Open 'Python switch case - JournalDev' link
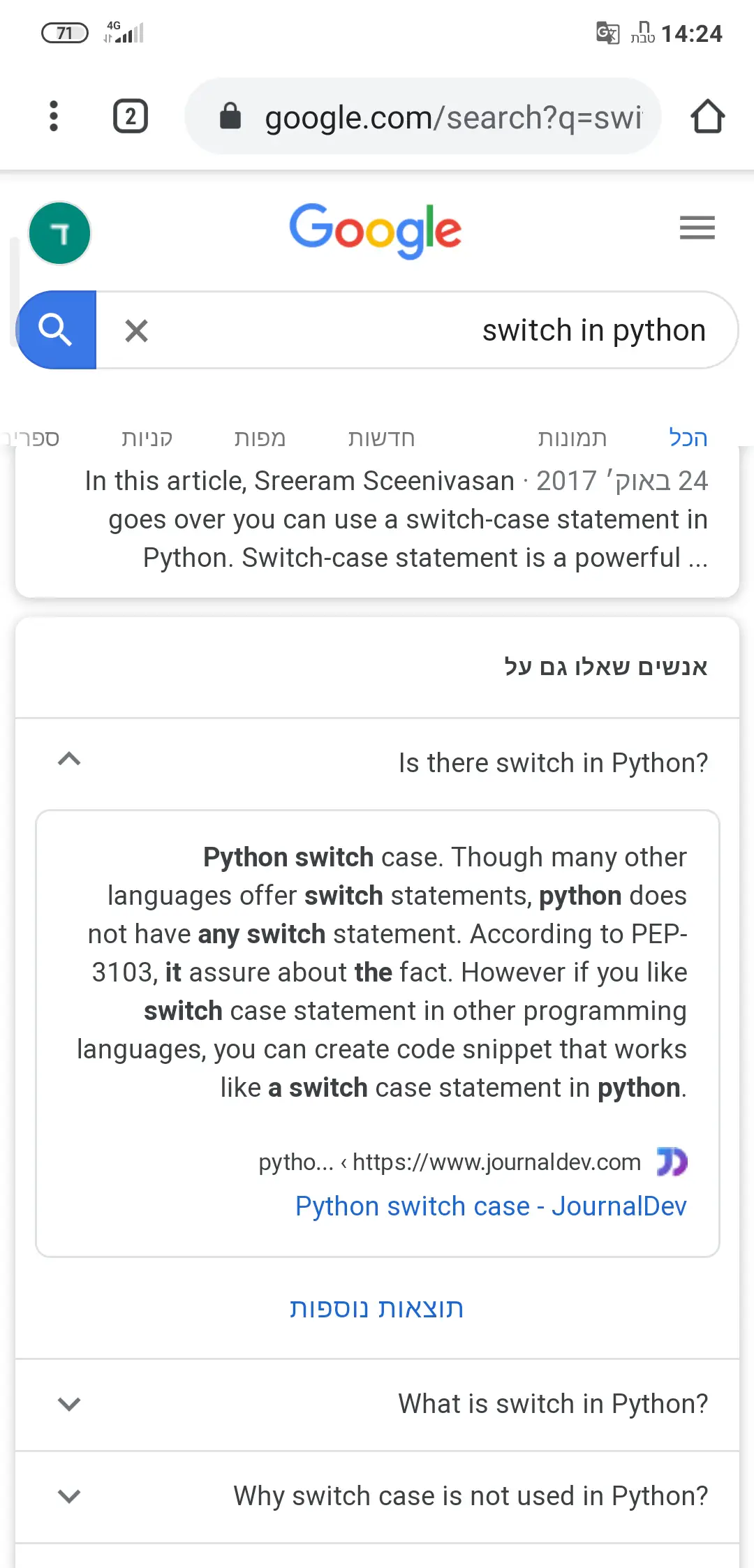 click(x=491, y=1206)
